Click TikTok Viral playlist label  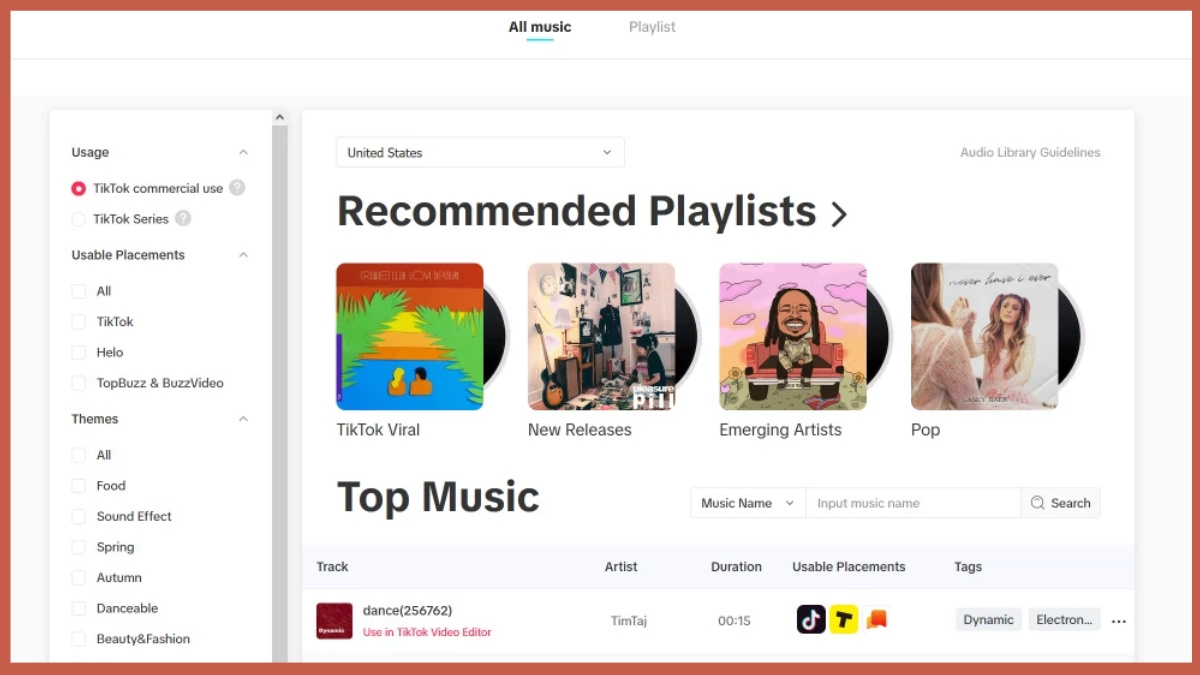pos(378,430)
